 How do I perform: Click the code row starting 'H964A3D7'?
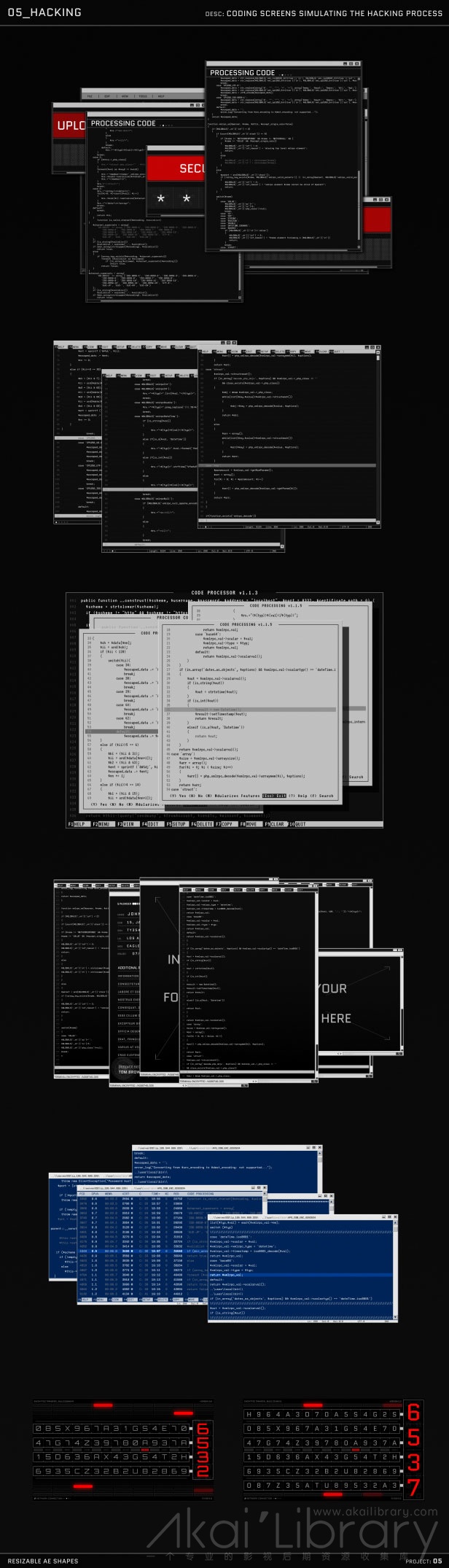click(x=321, y=1414)
